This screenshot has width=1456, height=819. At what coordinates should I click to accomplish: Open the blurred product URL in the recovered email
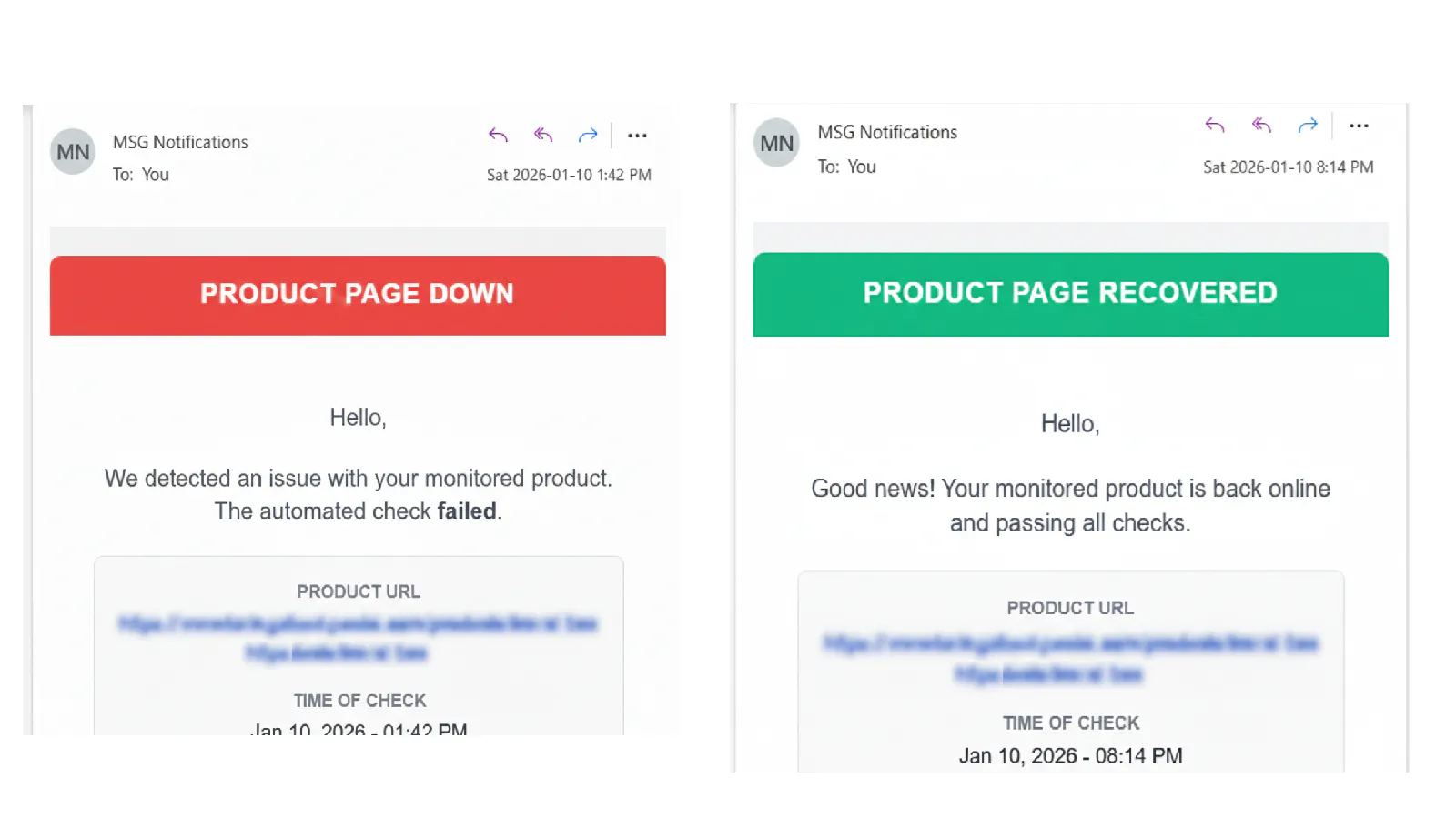click(x=1070, y=659)
